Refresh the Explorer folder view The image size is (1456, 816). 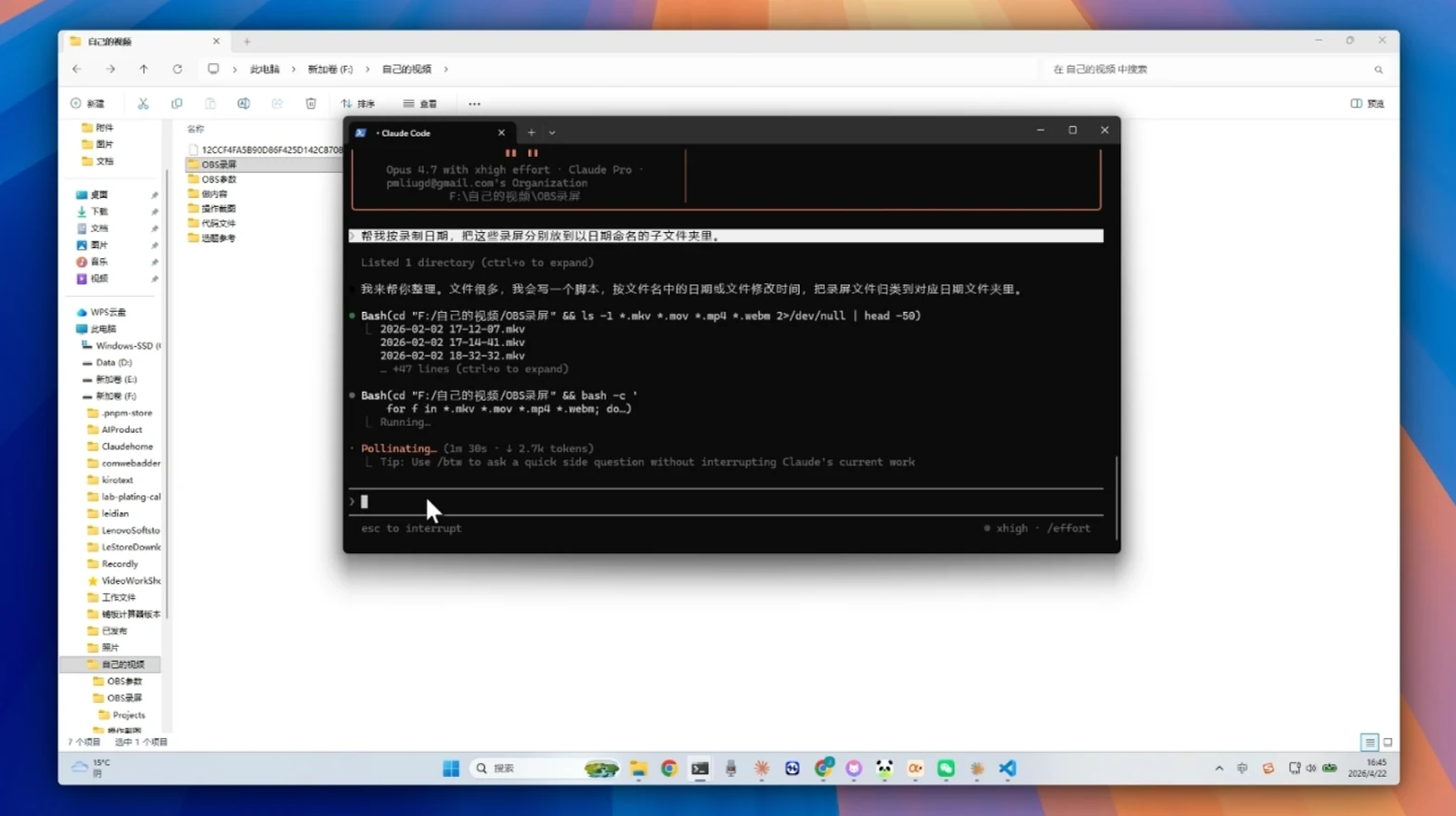(177, 69)
